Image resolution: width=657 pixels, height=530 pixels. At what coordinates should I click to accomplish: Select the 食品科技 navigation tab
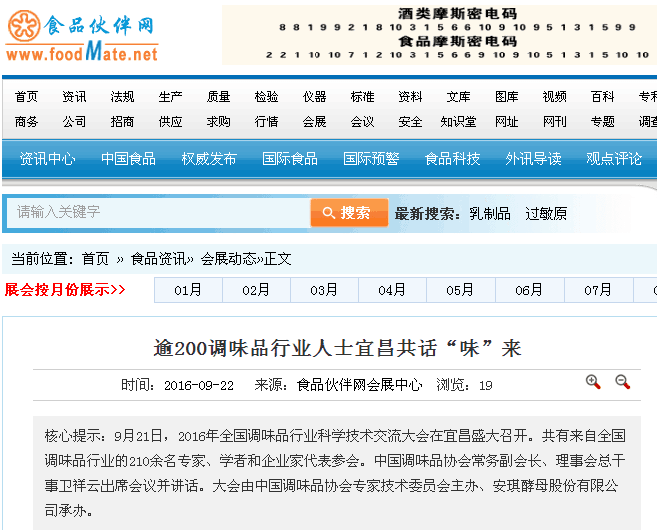click(x=452, y=158)
